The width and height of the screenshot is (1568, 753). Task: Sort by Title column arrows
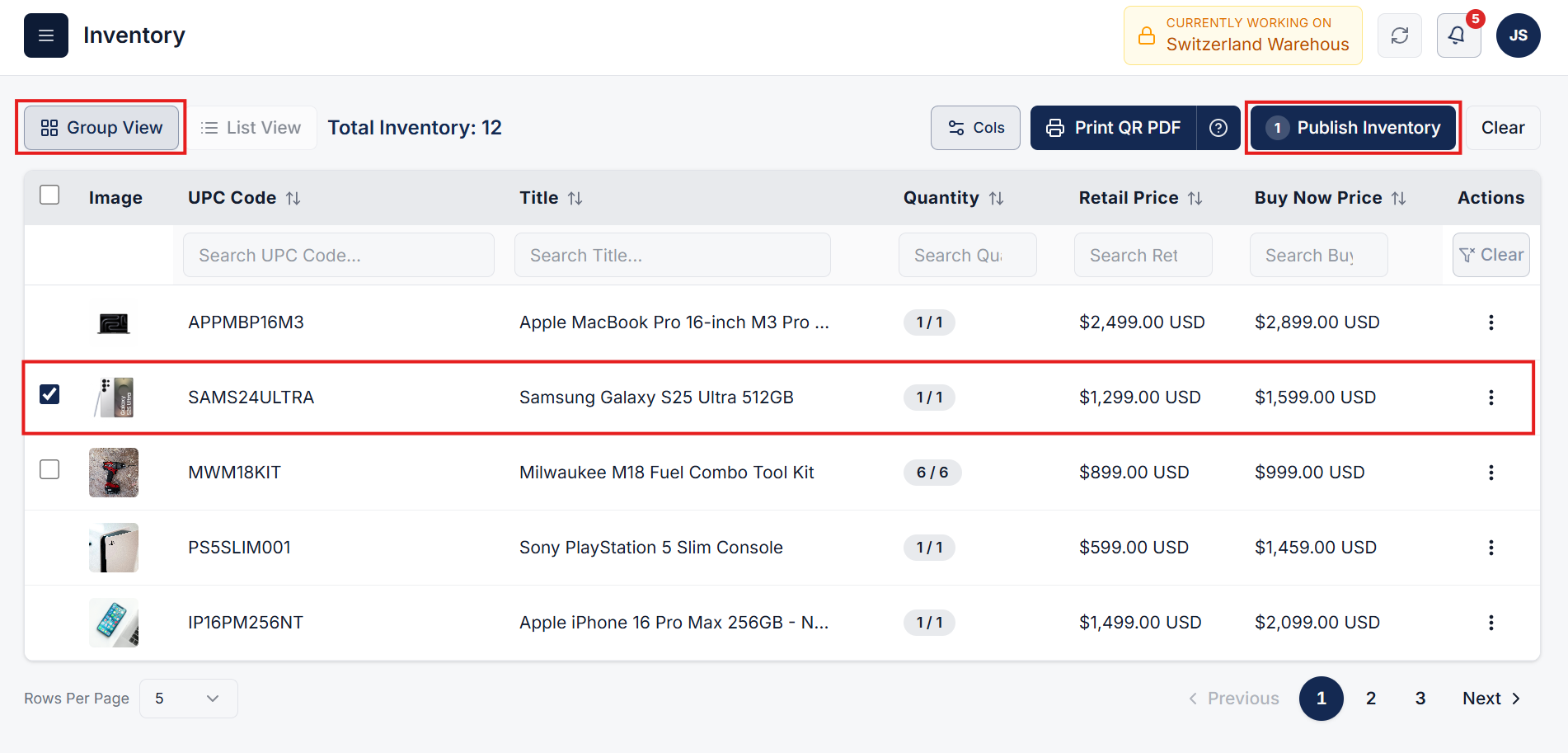click(575, 198)
